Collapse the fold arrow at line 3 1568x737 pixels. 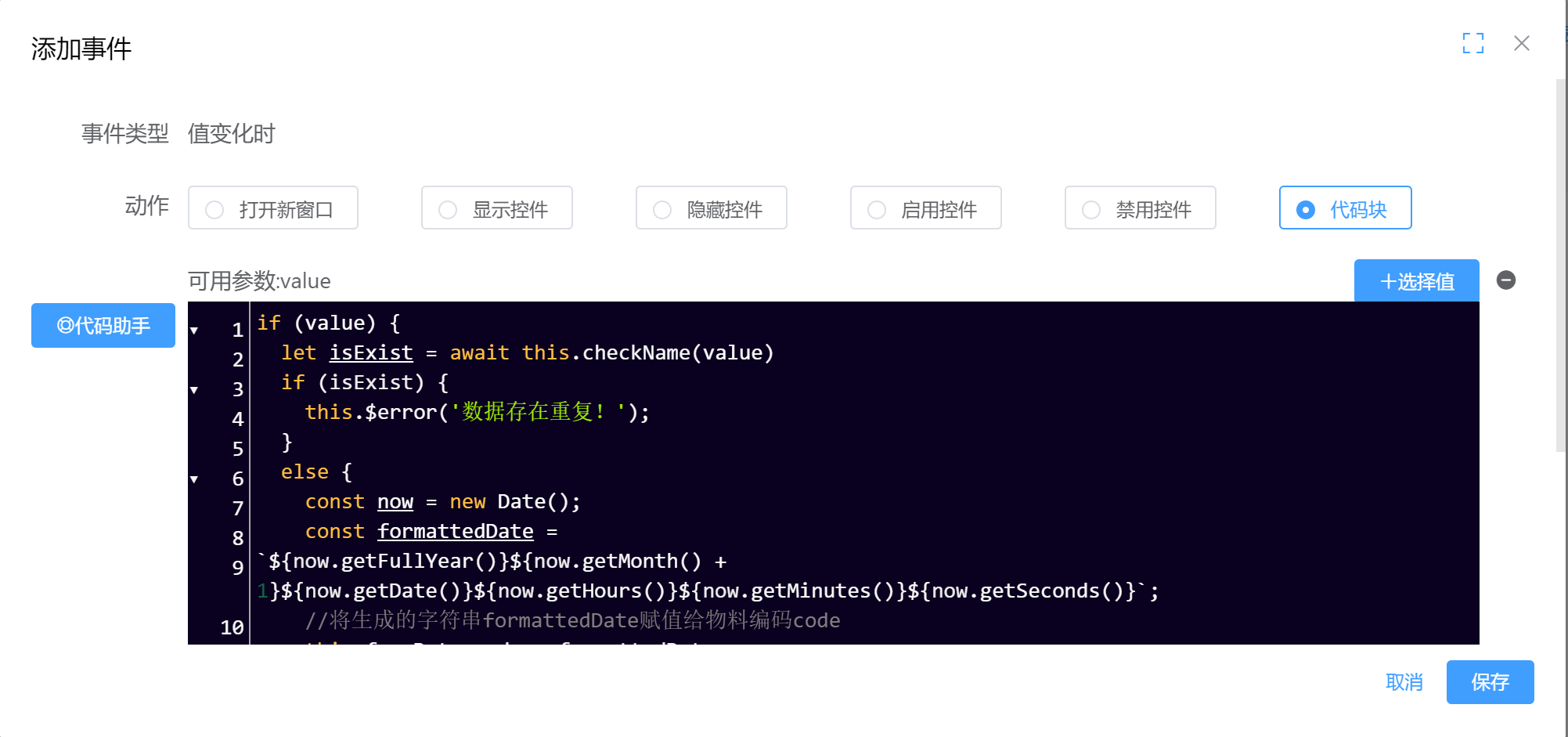194,390
